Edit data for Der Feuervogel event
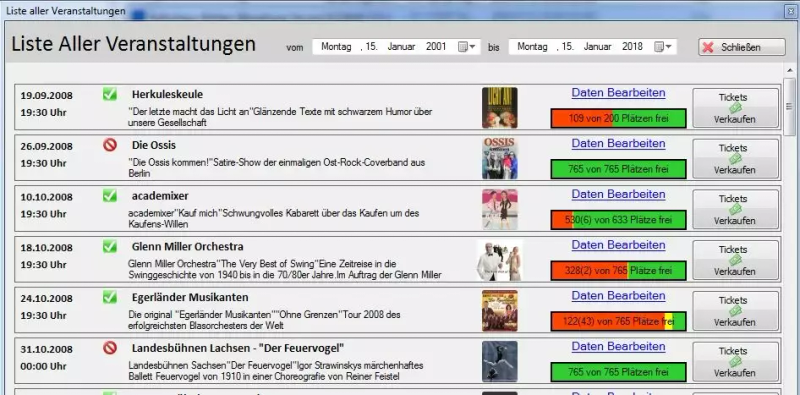The height and width of the screenshot is (395, 800). [x=618, y=347]
